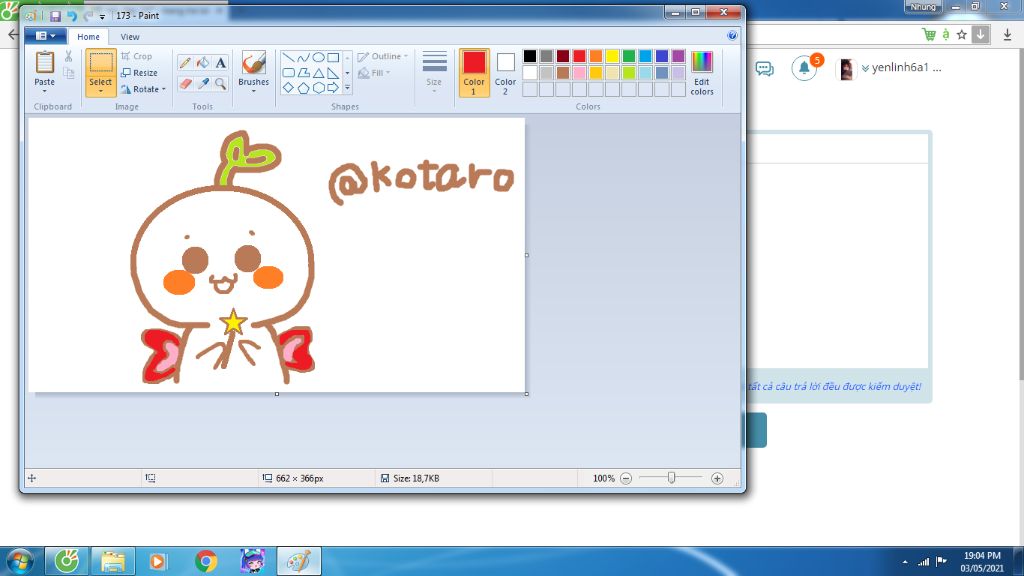Switch to the View ribbon tab
This screenshot has width=1024, height=576.
coord(130,37)
